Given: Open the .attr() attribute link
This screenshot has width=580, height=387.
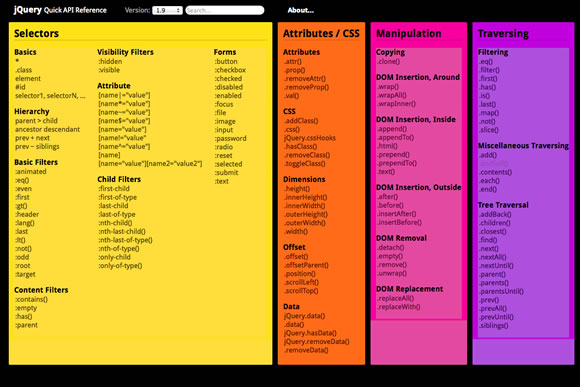Looking at the screenshot, I should coord(293,61).
